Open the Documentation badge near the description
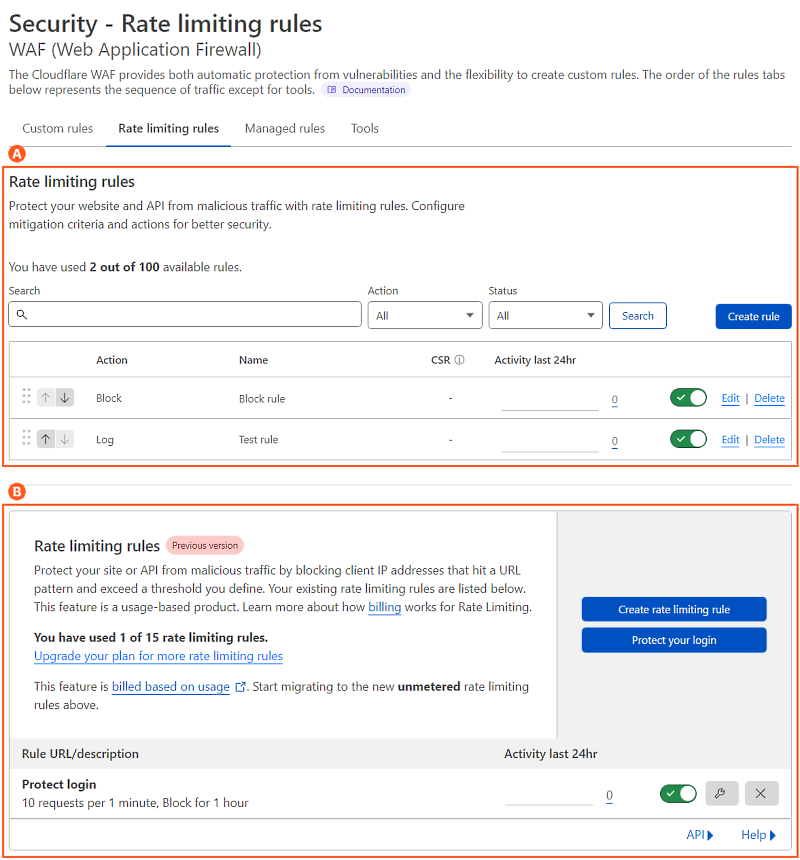Screen dimensions: 800x860 (x=365, y=90)
